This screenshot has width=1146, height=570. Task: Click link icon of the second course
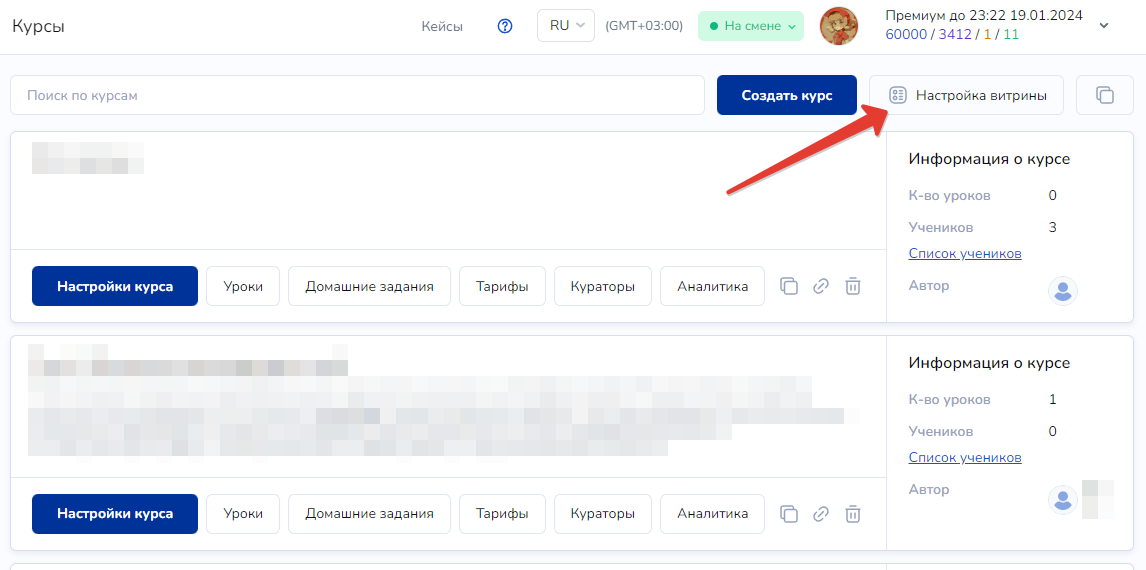[821, 514]
